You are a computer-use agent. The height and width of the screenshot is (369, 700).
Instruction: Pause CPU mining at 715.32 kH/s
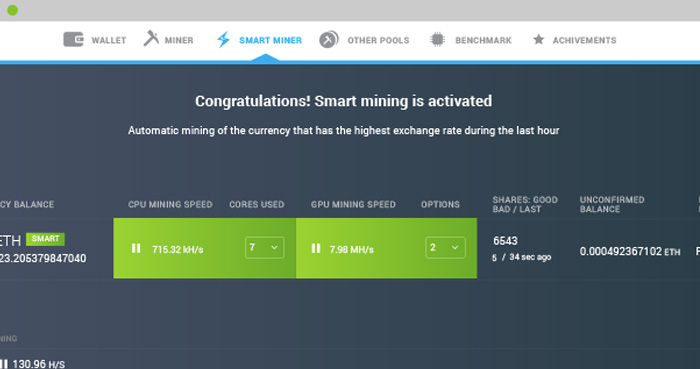(x=136, y=248)
